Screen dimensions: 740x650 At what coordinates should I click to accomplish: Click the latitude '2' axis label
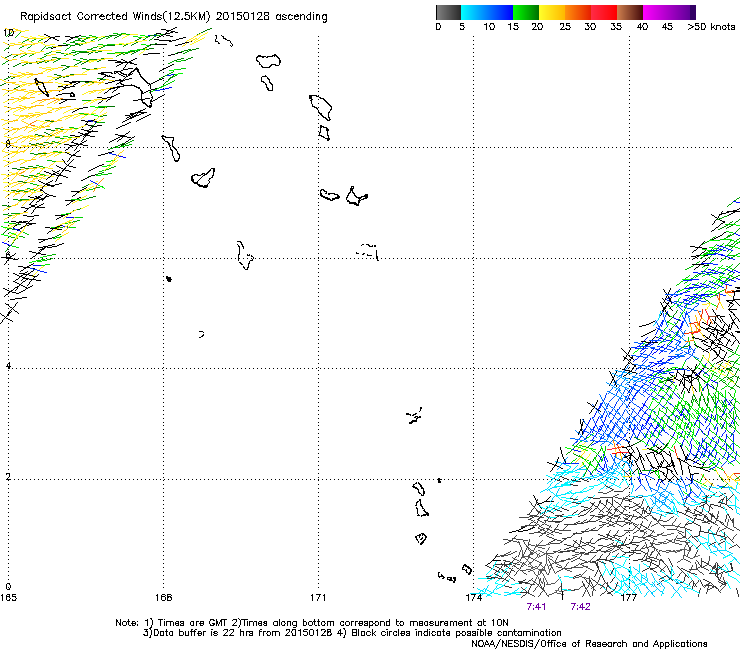pyautogui.click(x=8, y=477)
